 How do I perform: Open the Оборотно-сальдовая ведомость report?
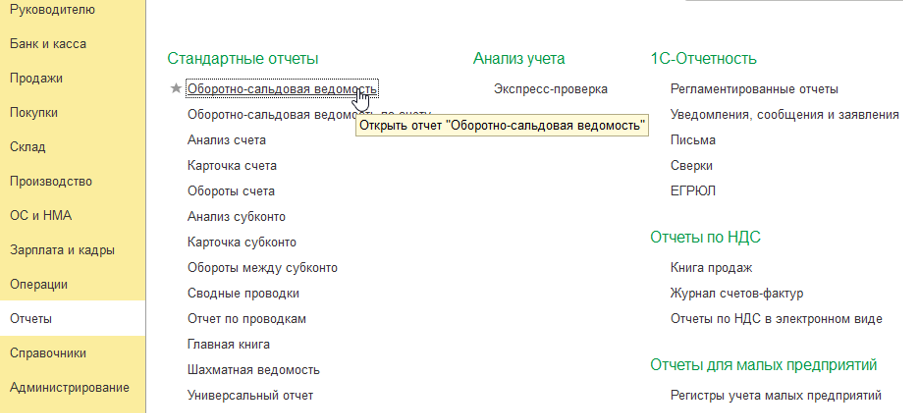click(281, 89)
